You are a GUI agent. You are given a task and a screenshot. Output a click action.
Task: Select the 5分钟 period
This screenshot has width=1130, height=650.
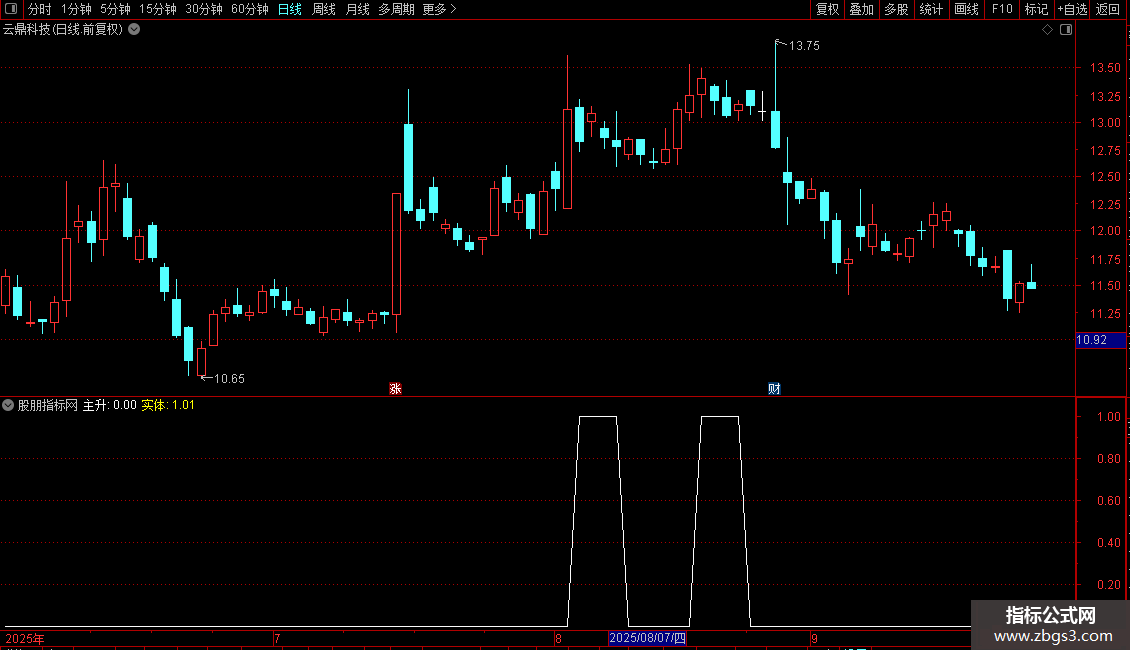point(115,9)
